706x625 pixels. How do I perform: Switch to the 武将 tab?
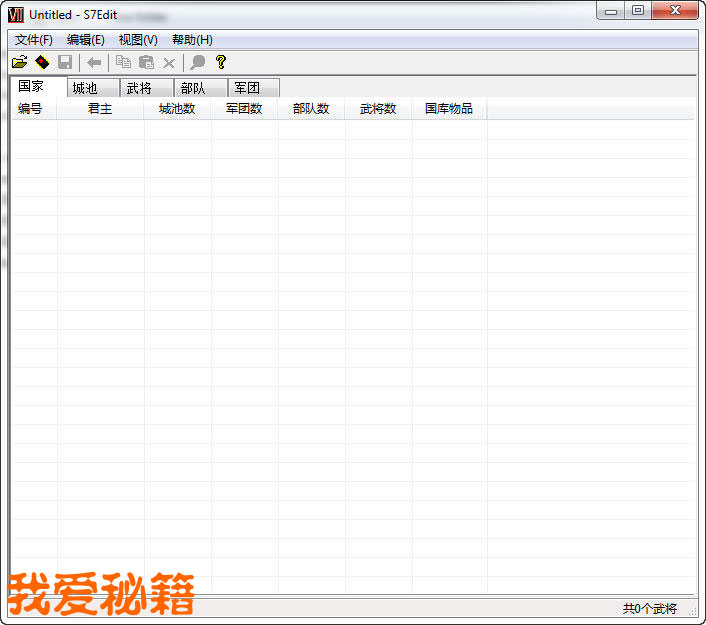click(x=146, y=88)
